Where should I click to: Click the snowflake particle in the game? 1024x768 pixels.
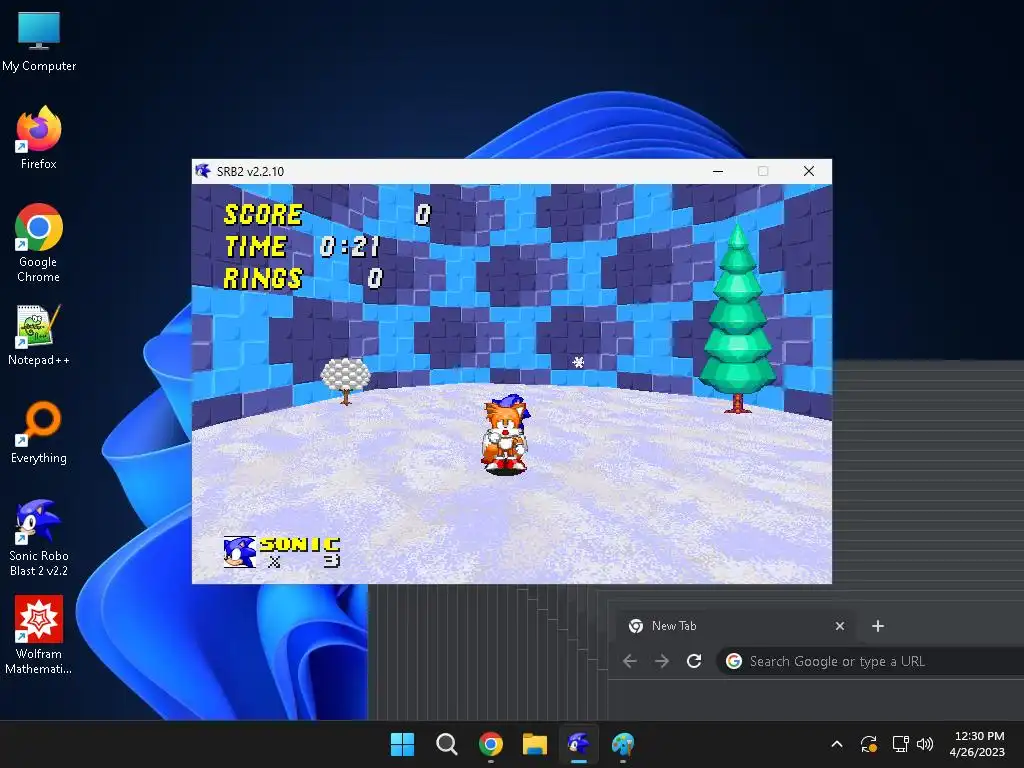point(579,362)
